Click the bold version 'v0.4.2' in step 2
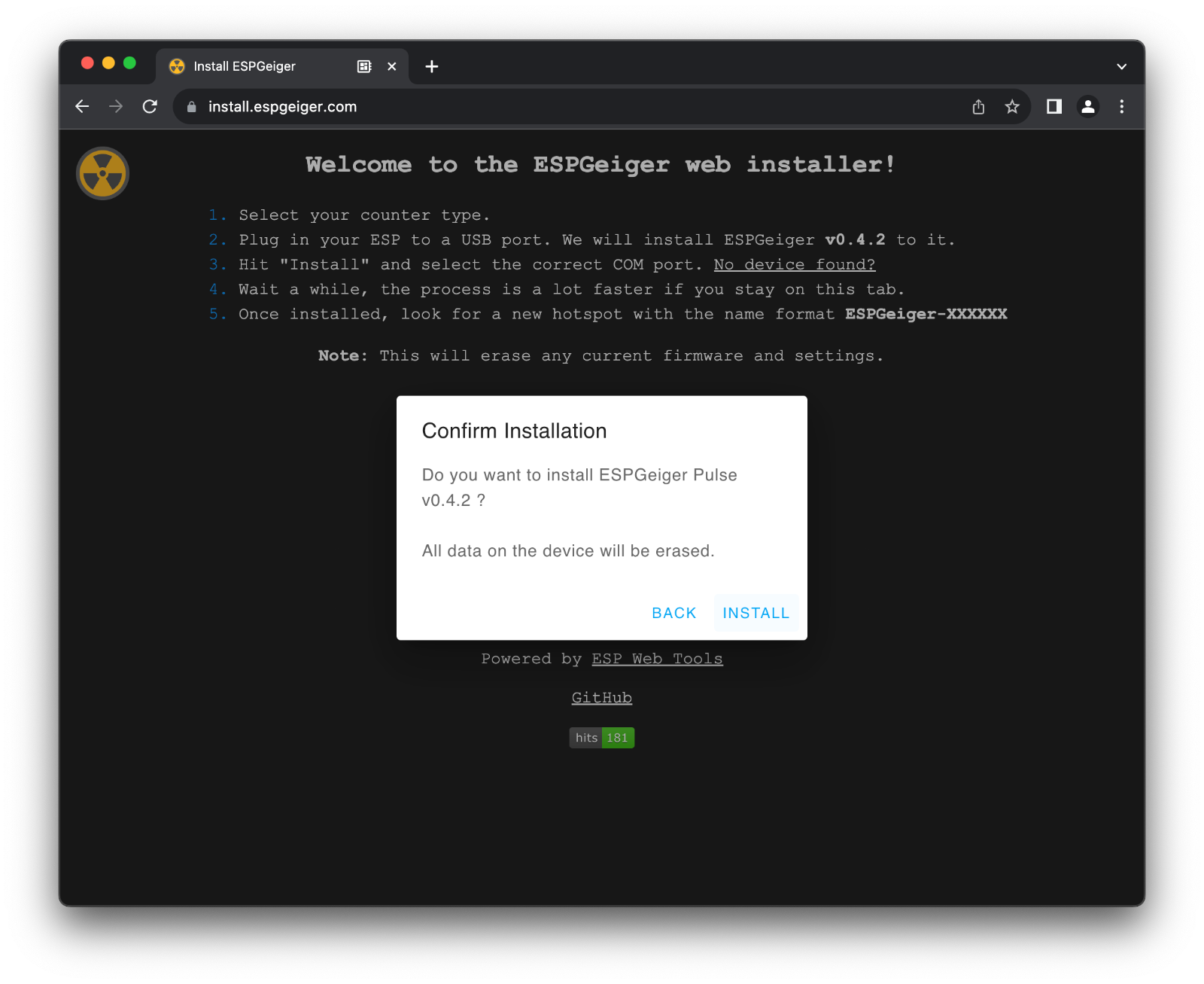1204x984 pixels. click(x=856, y=239)
